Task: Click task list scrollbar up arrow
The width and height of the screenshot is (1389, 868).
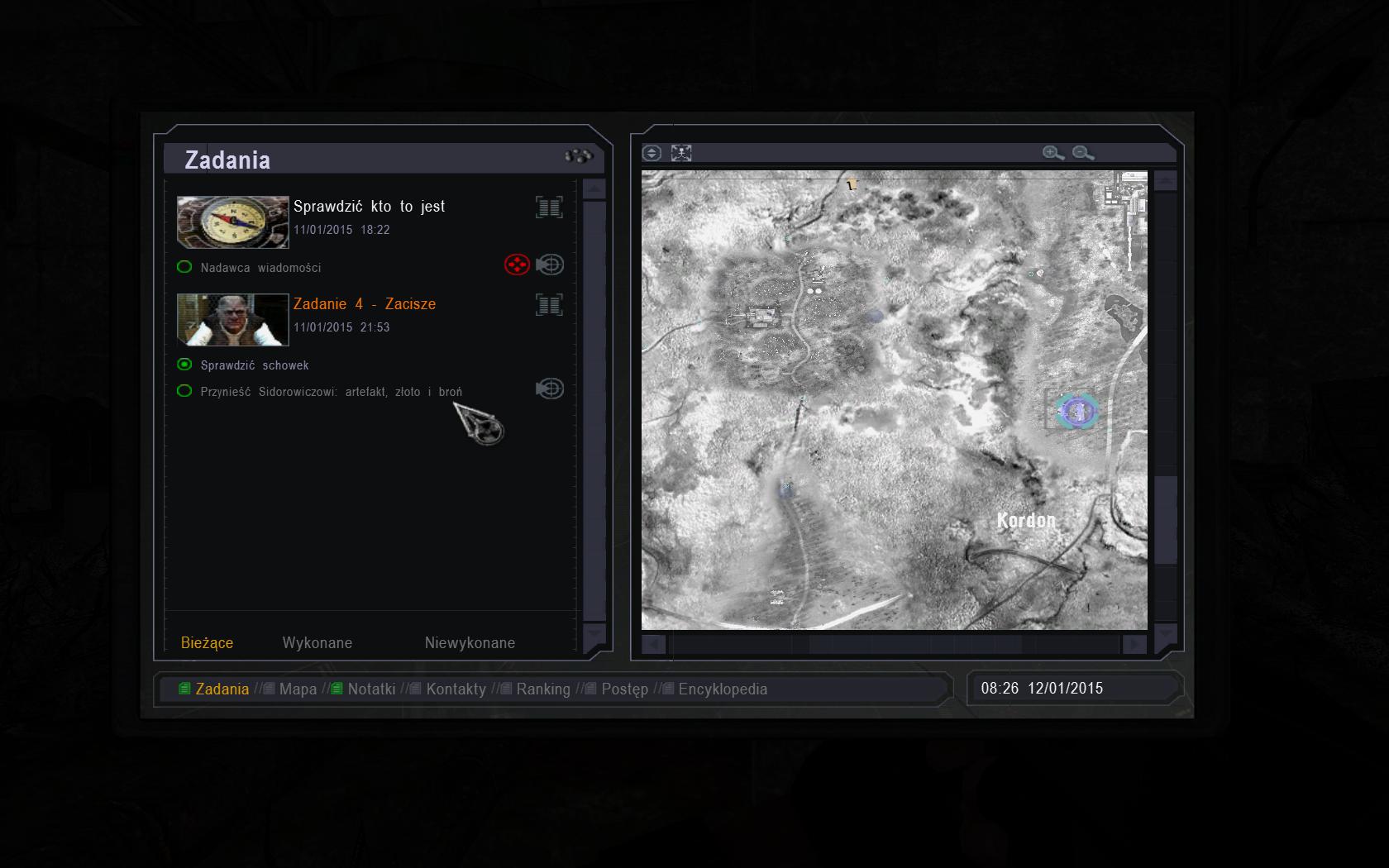Action: [x=594, y=189]
